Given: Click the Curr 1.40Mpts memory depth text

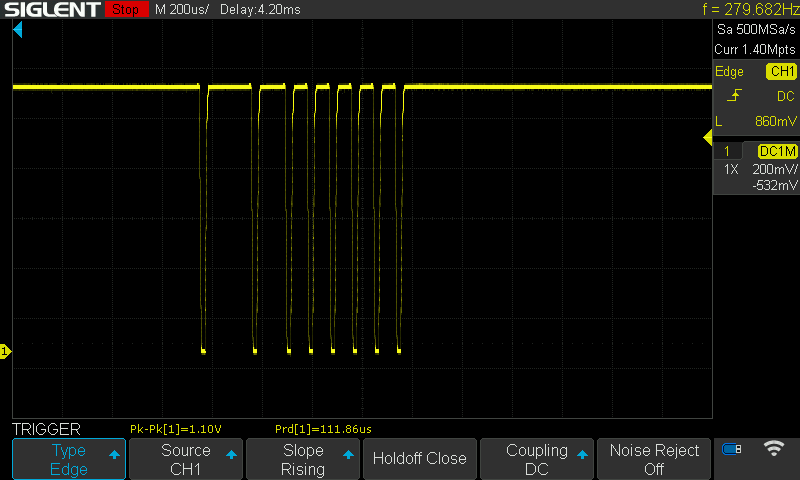Looking at the screenshot, I should pyautogui.click(x=755, y=49).
